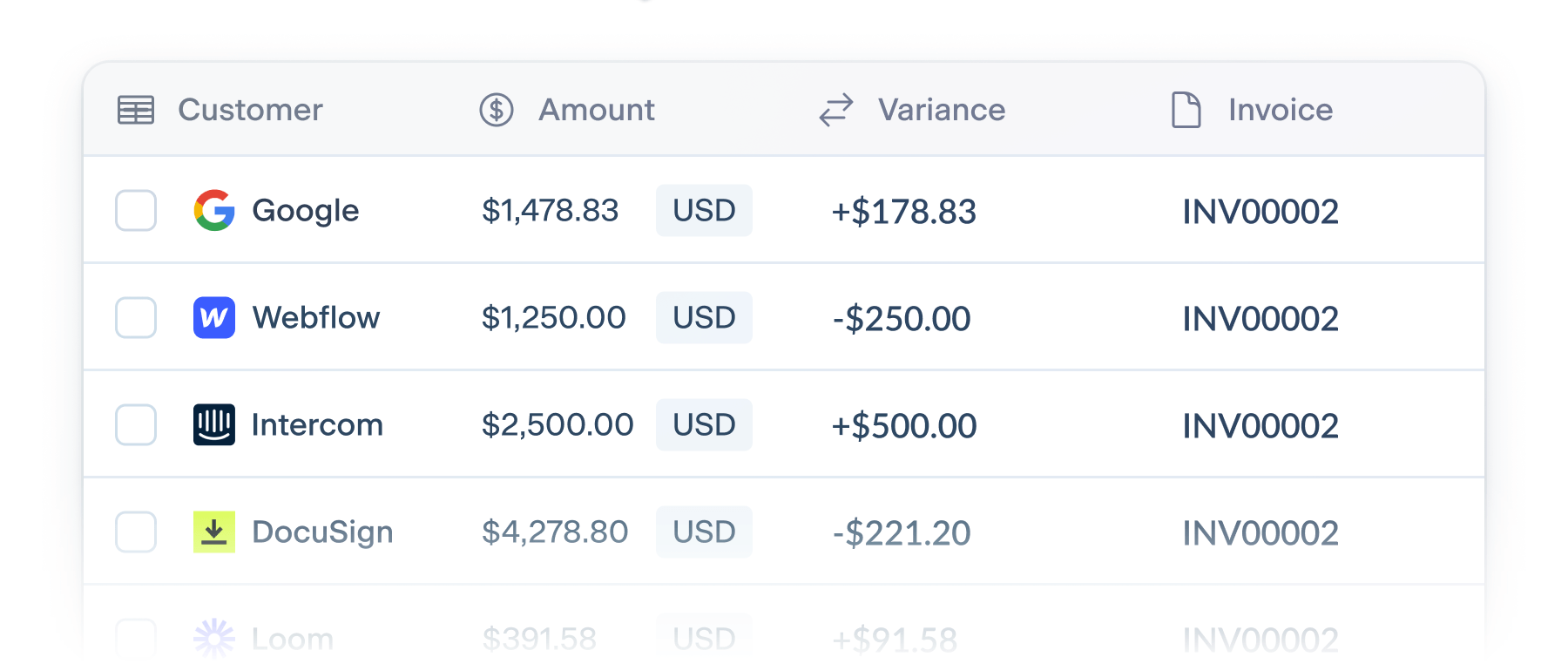Open the USD currency tag for Intercom
1568x664 pixels.
click(704, 424)
